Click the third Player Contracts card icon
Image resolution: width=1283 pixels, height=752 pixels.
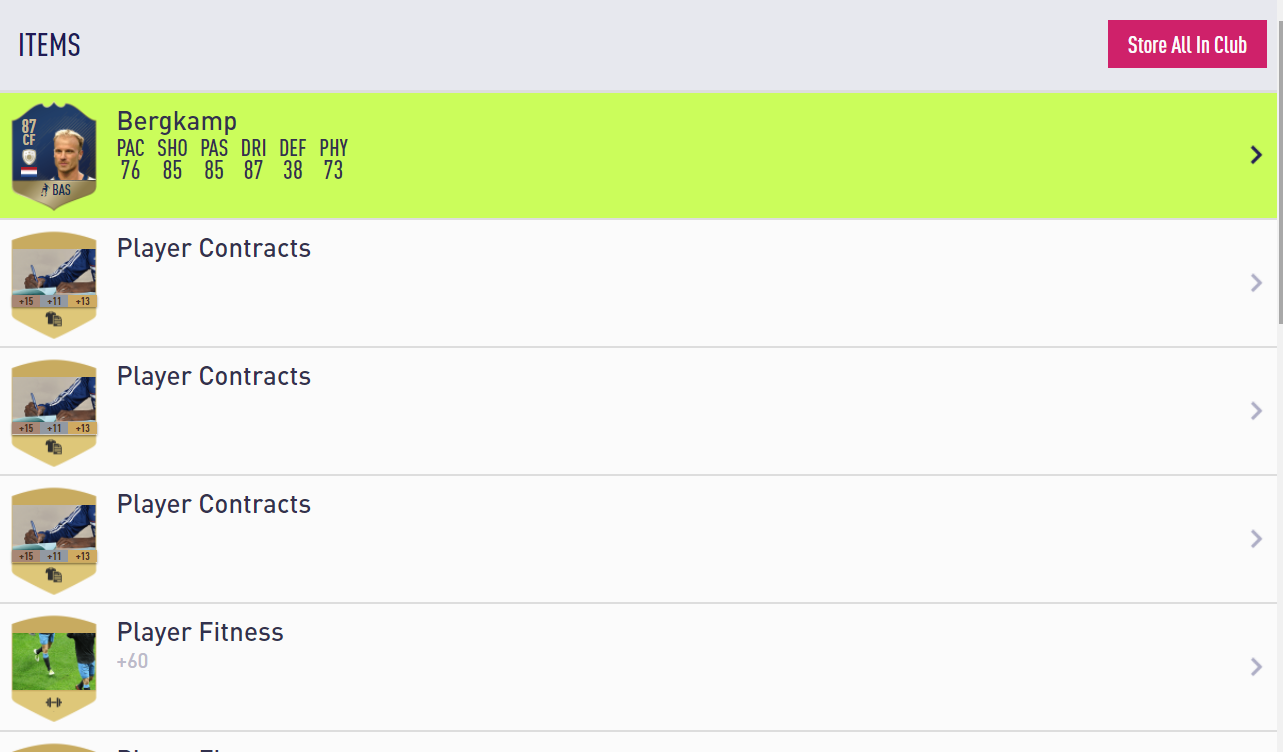54,541
